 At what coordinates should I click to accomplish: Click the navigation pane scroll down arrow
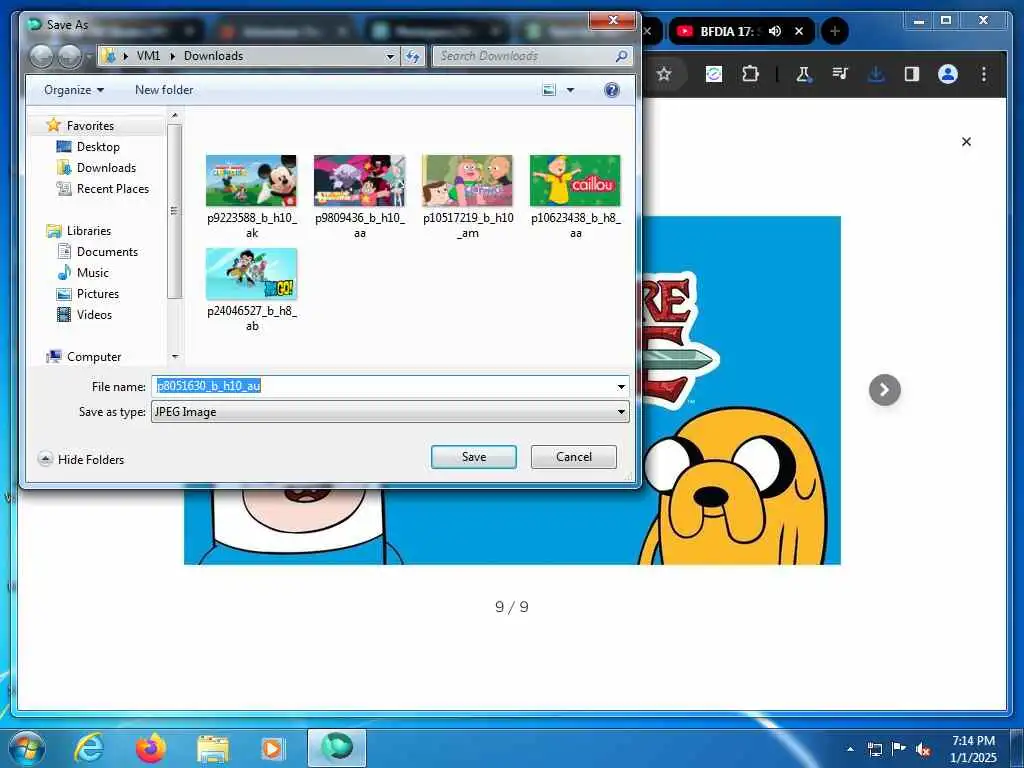click(x=174, y=357)
